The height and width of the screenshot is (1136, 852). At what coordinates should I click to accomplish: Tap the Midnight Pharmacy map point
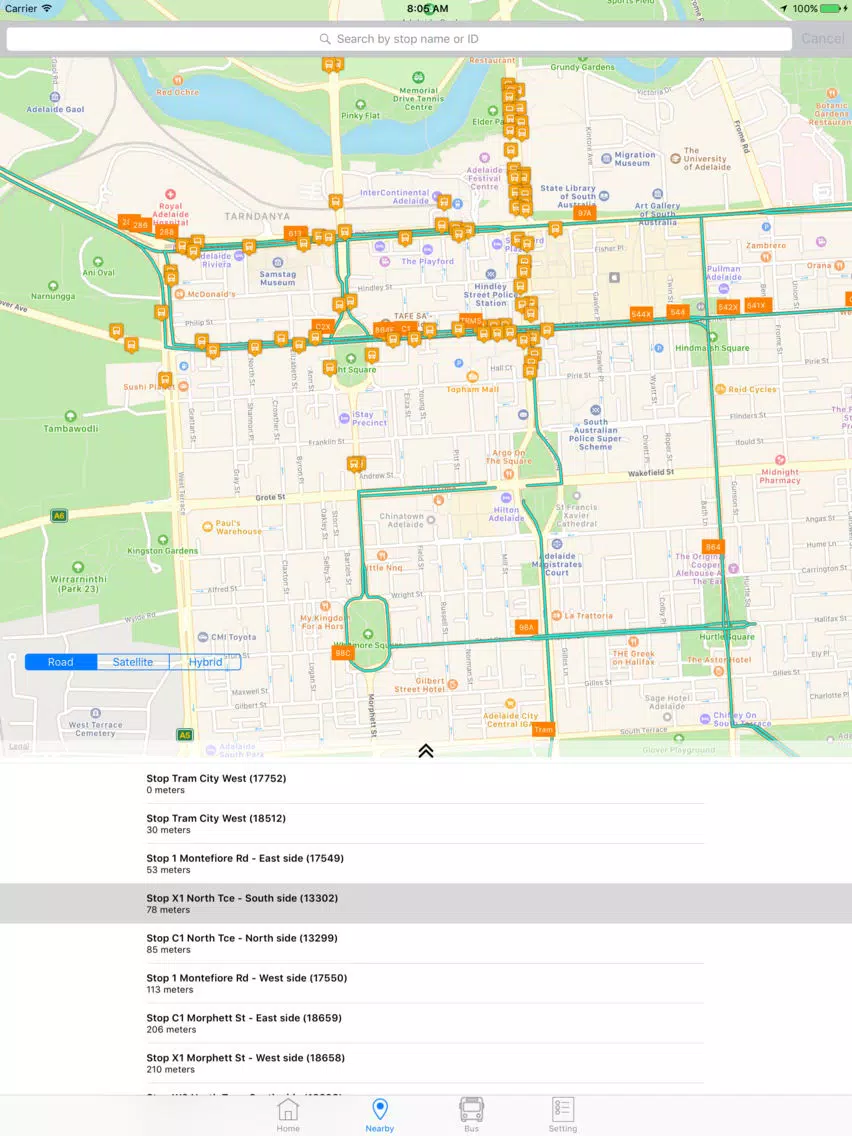pos(780,469)
